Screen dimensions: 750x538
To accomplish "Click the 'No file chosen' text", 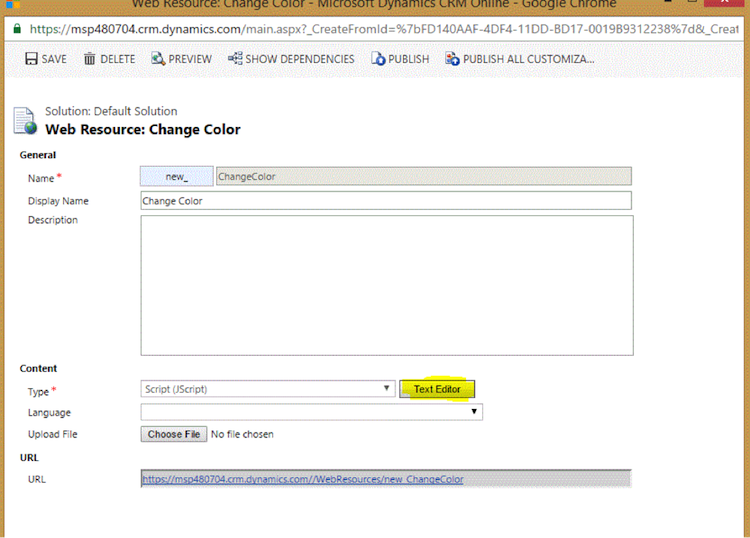I will click(x=243, y=434).
